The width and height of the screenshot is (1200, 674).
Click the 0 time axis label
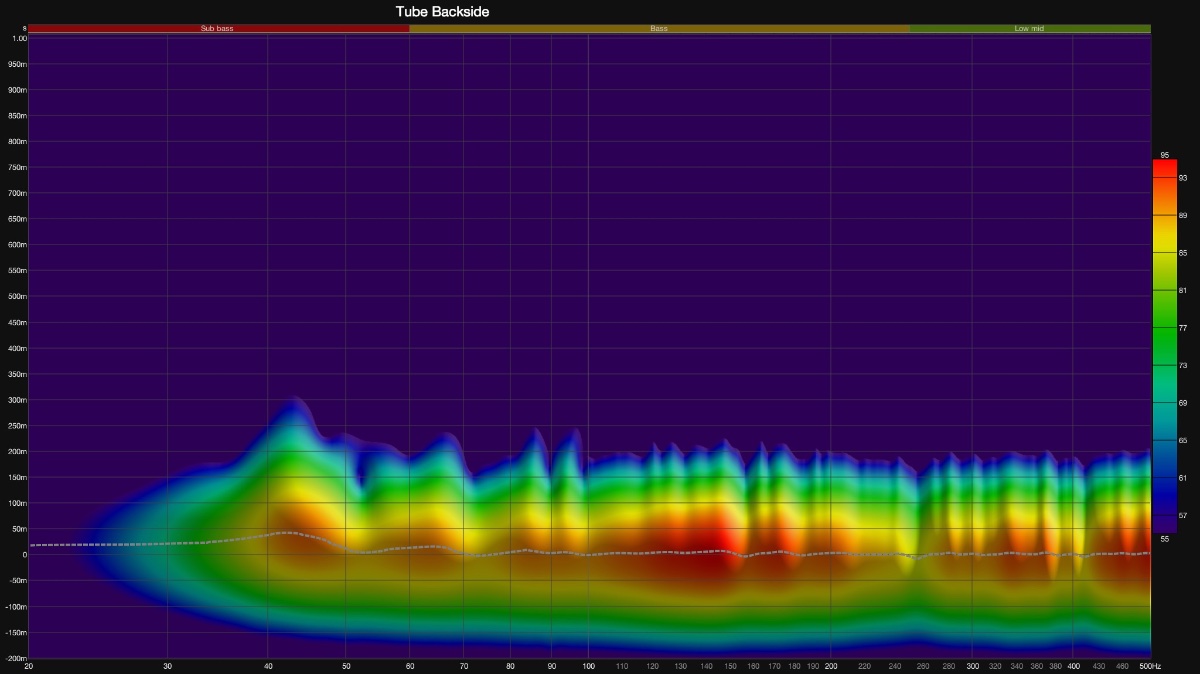[23, 554]
